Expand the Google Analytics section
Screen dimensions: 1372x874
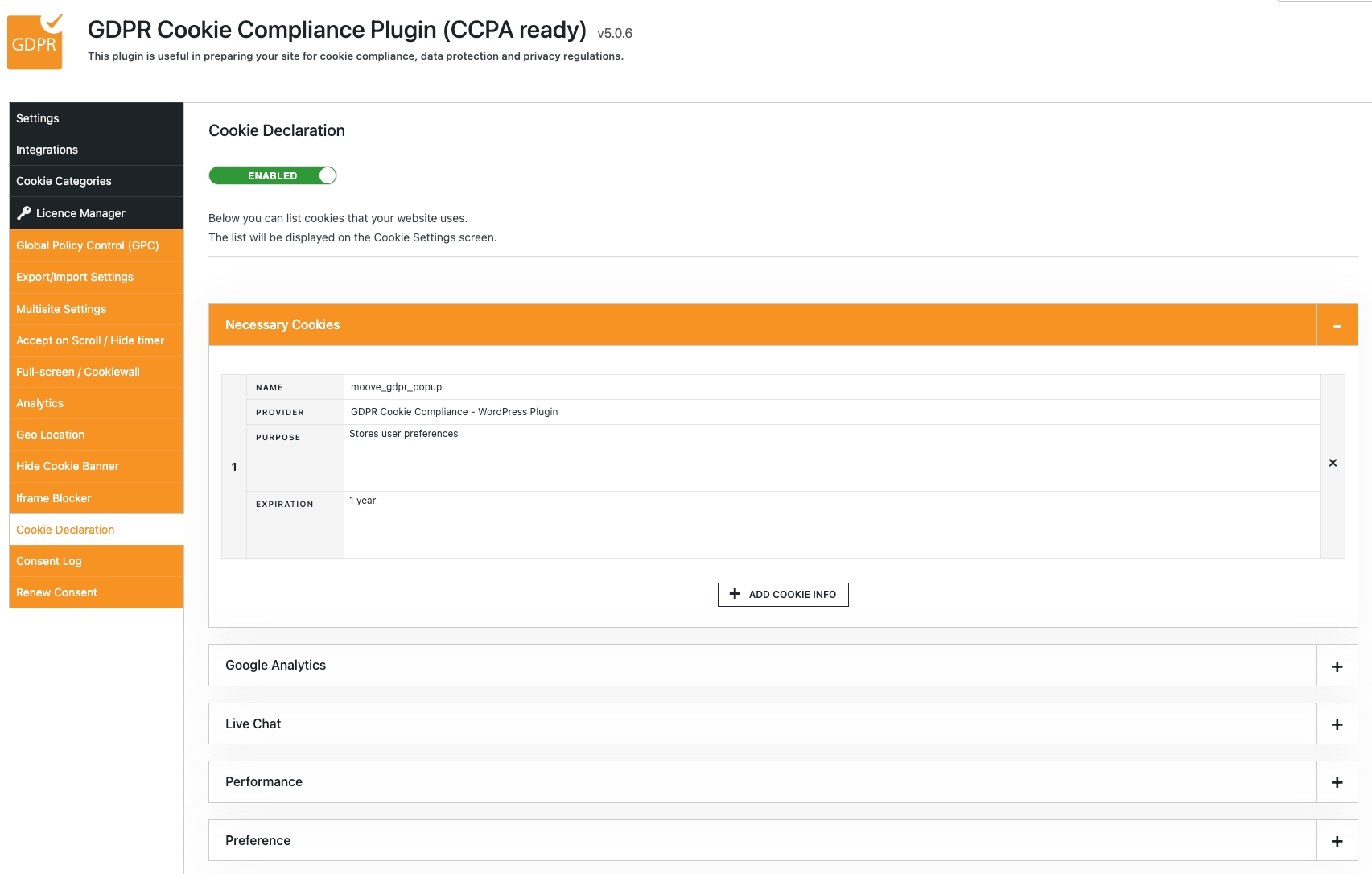(x=1337, y=666)
